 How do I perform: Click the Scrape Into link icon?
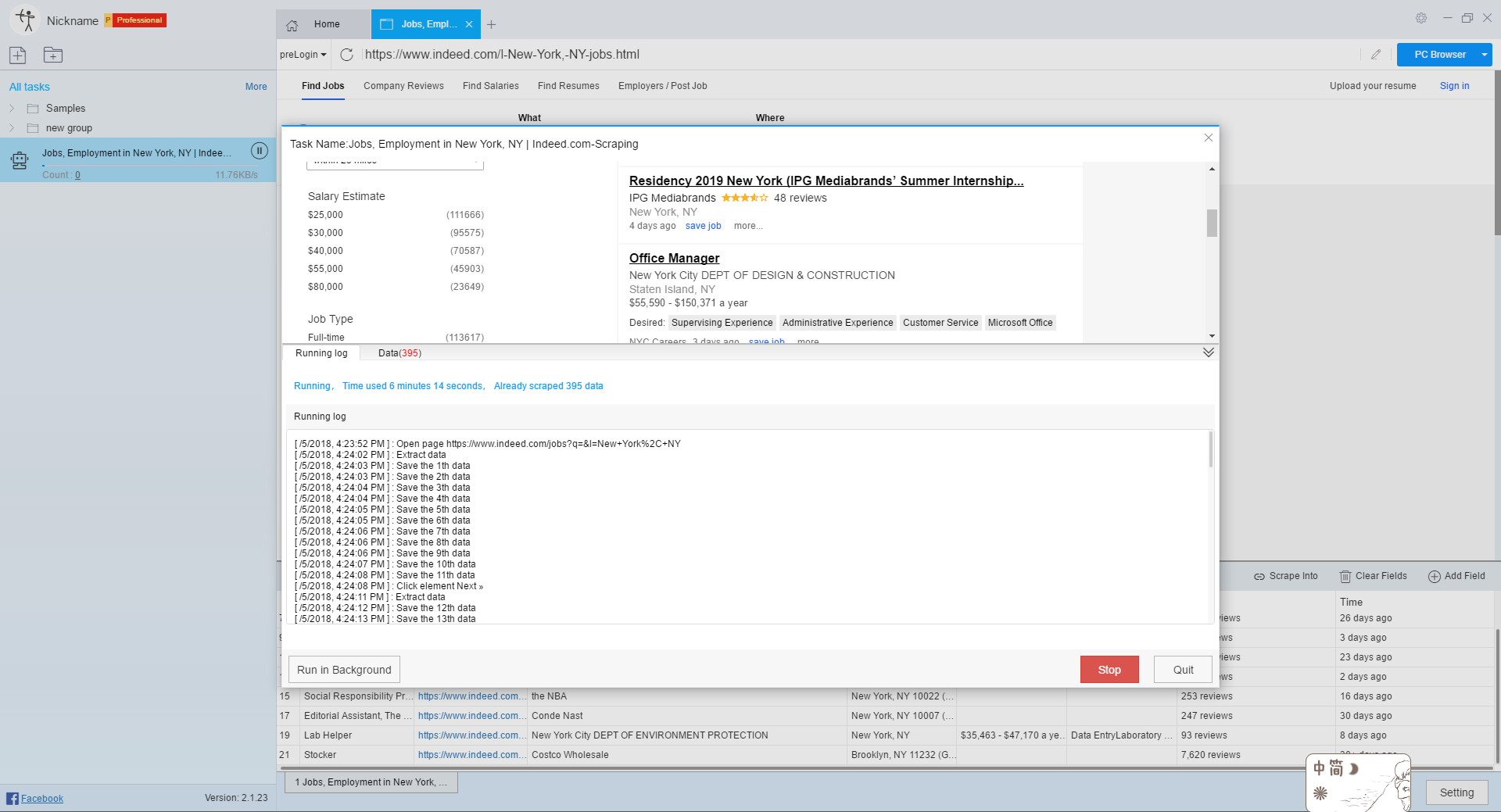tap(1259, 577)
